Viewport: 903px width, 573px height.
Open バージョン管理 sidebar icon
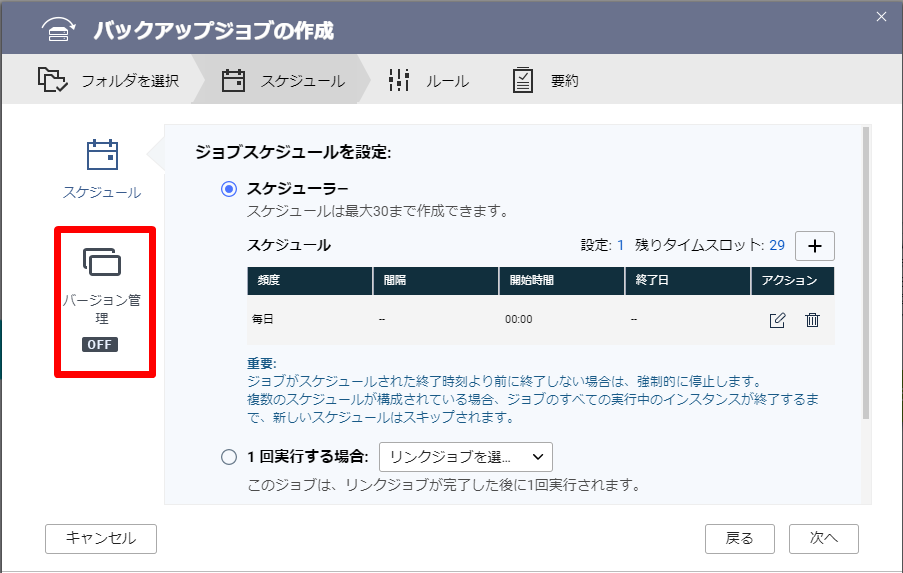[x=102, y=262]
